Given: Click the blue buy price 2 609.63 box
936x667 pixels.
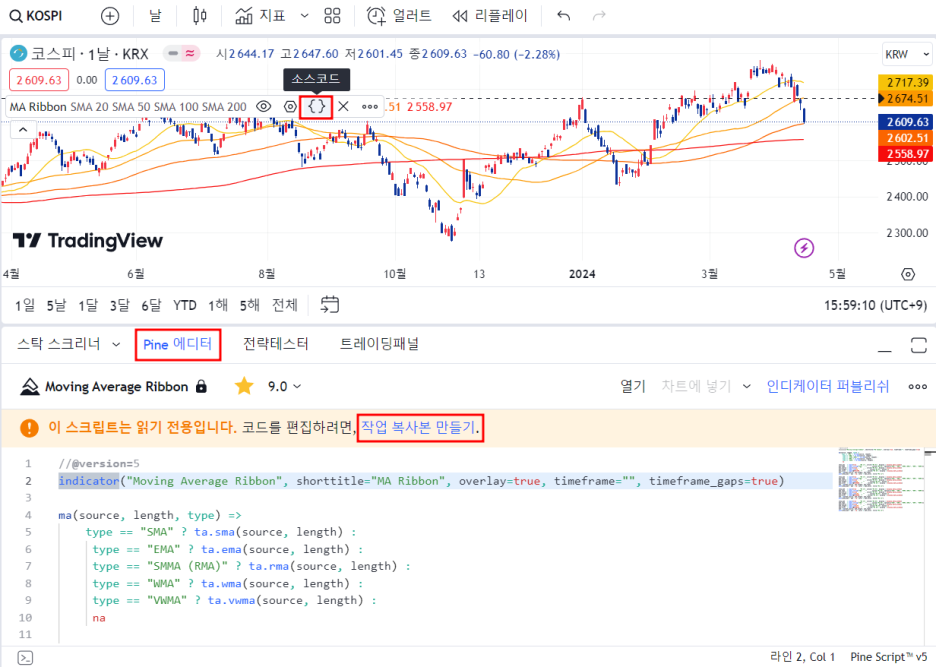Looking at the screenshot, I should point(134,80).
